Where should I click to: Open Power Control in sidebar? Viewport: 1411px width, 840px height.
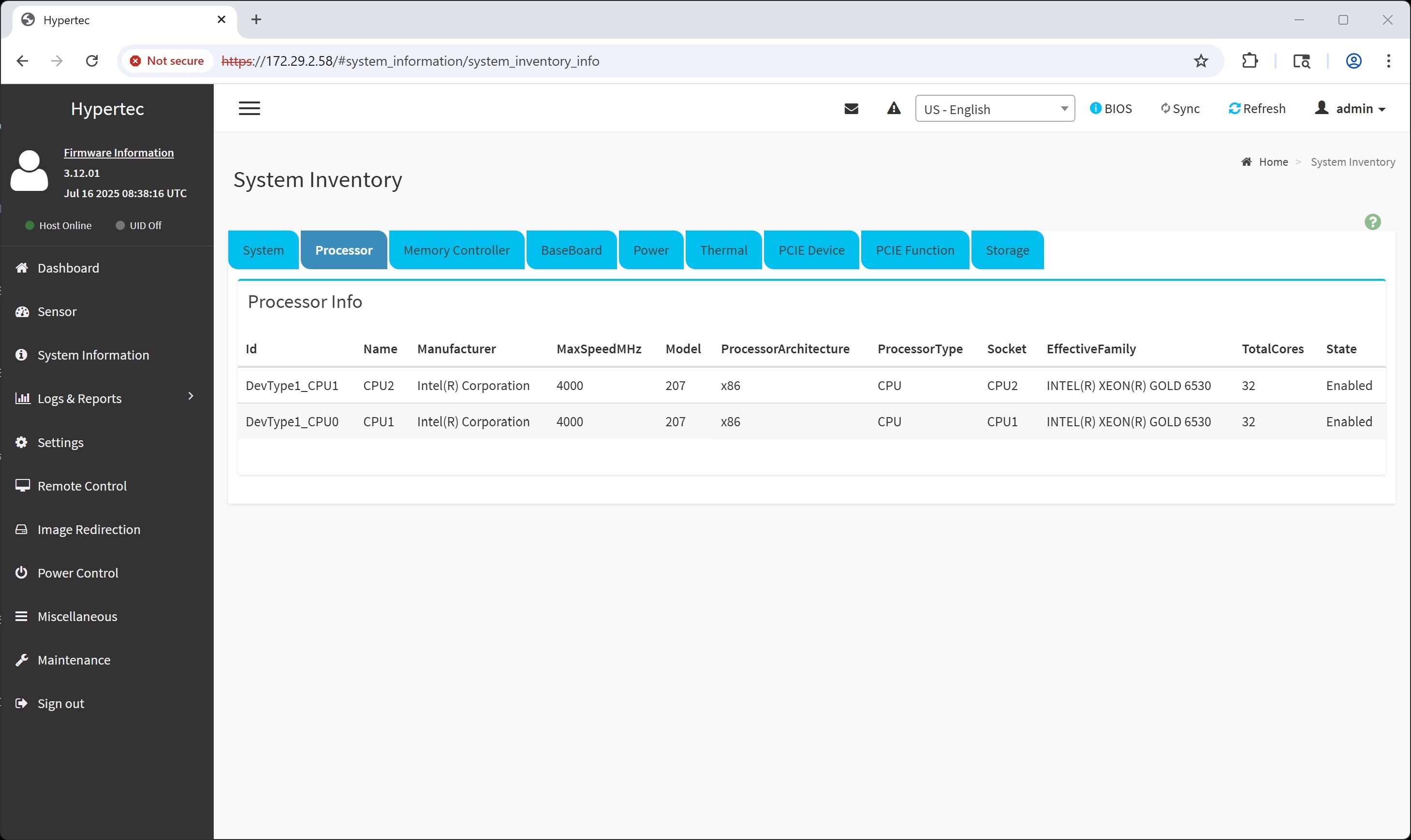(77, 572)
